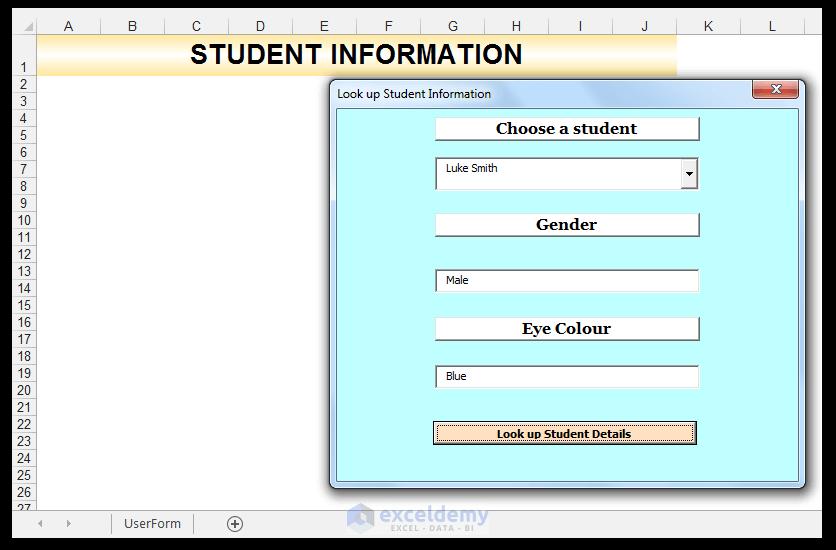Select row 20 header
Screen dimensions: 836x550
[x=24, y=390]
